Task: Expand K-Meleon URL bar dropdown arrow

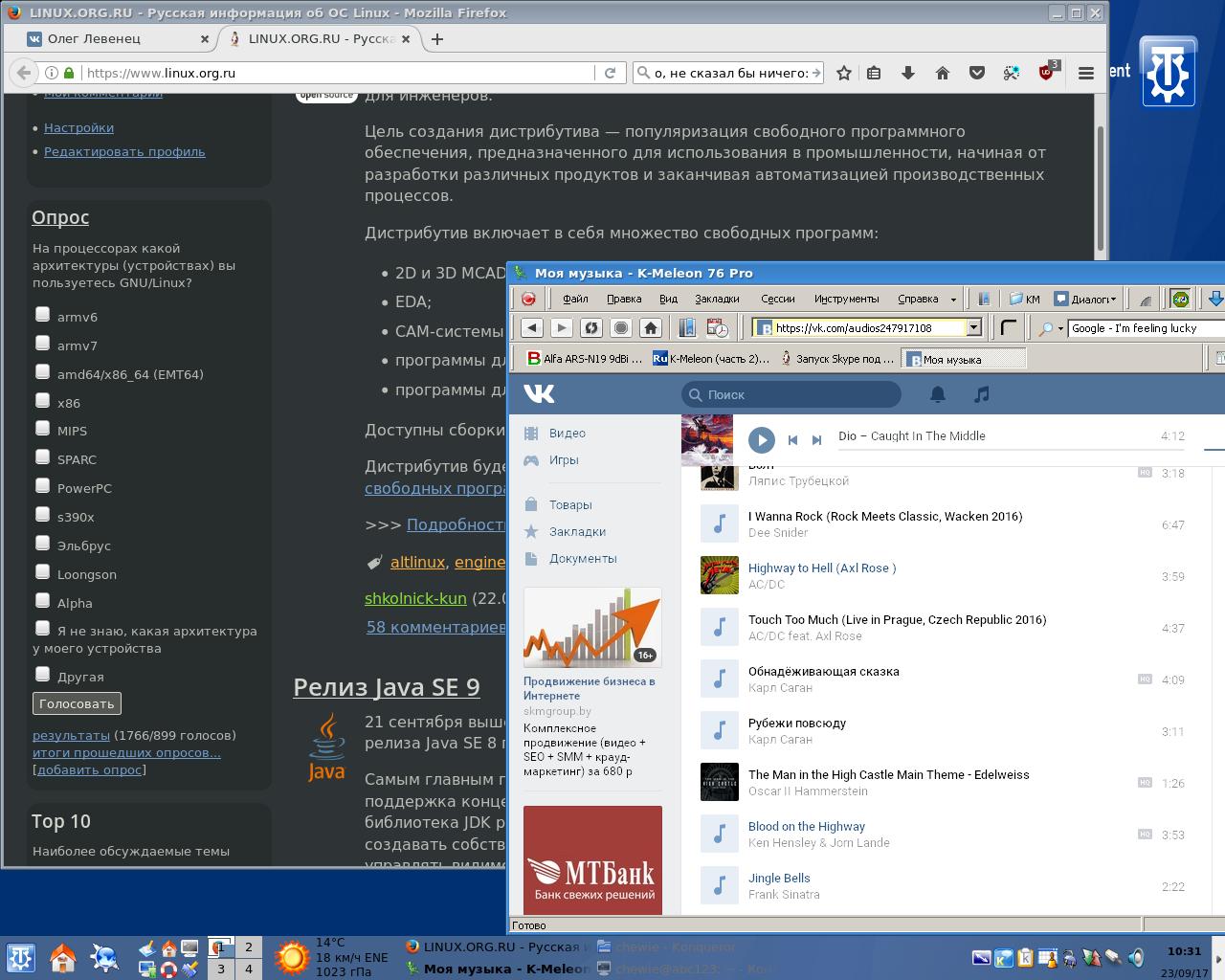Action: [x=974, y=327]
